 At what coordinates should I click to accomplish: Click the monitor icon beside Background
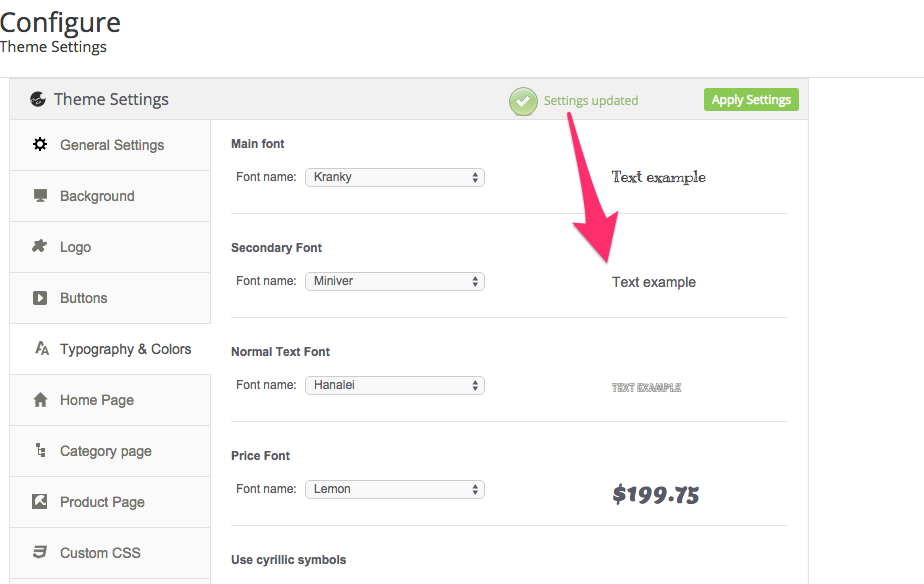point(40,196)
